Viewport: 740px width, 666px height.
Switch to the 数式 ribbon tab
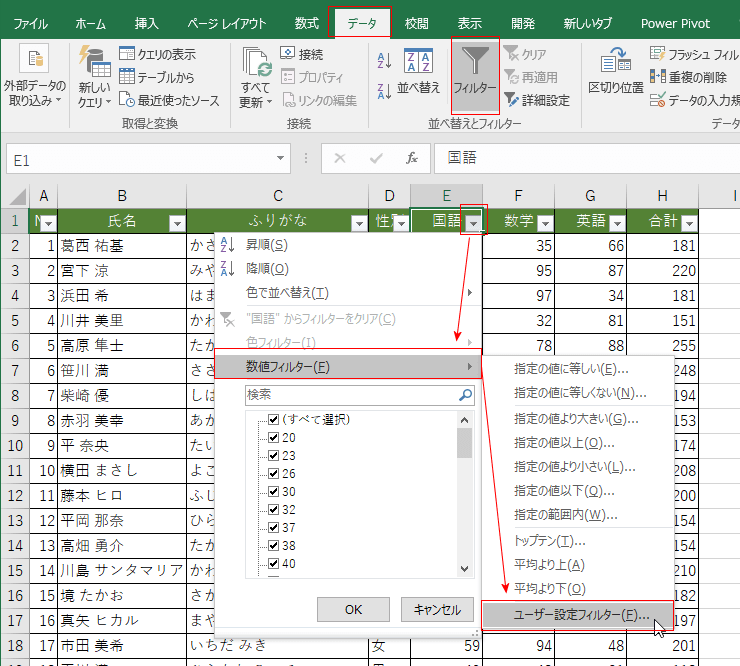tap(307, 23)
